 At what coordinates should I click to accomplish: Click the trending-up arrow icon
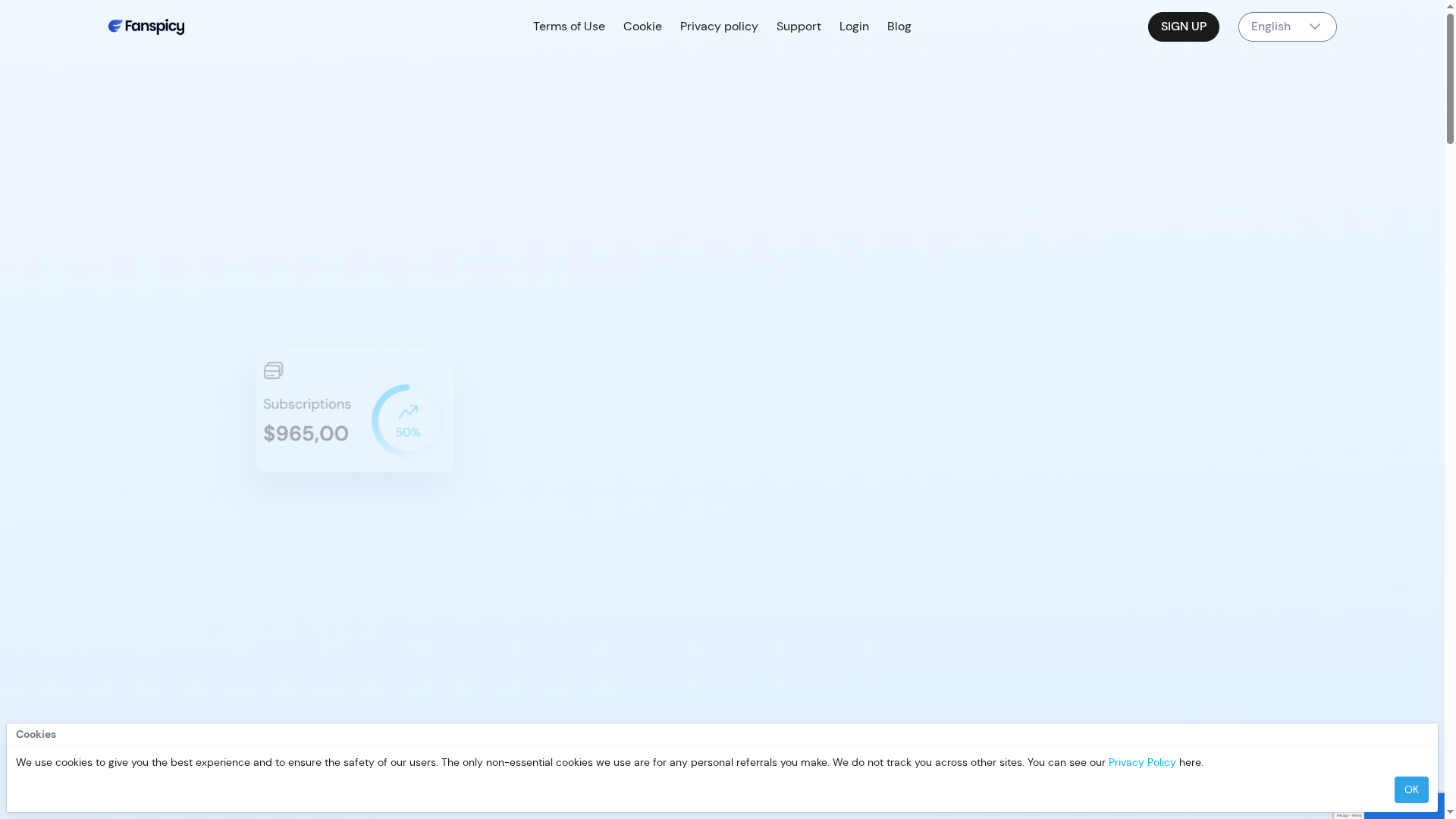pos(408,412)
